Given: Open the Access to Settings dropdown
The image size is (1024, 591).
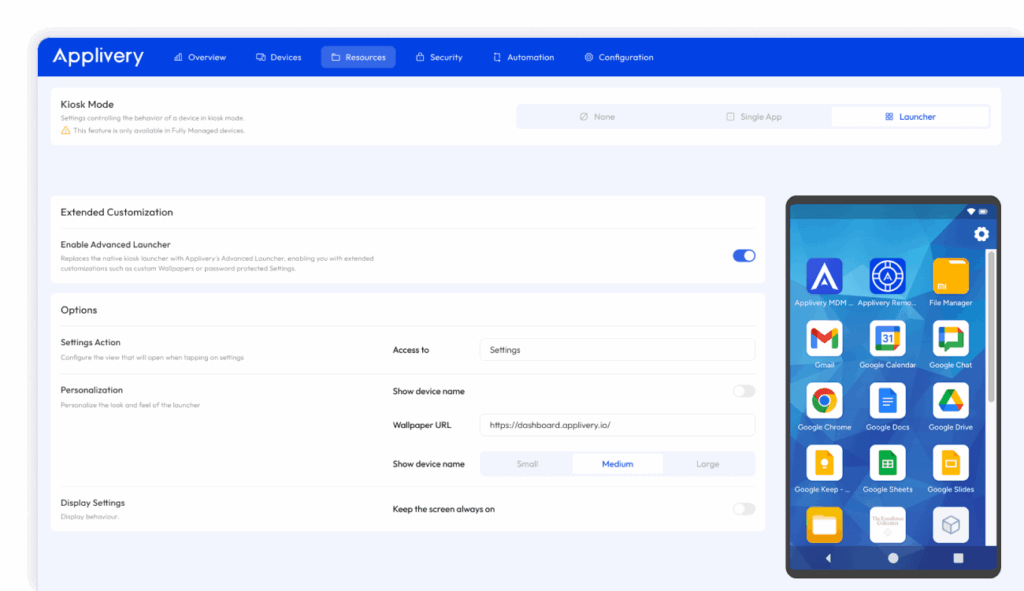Looking at the screenshot, I should (x=617, y=349).
